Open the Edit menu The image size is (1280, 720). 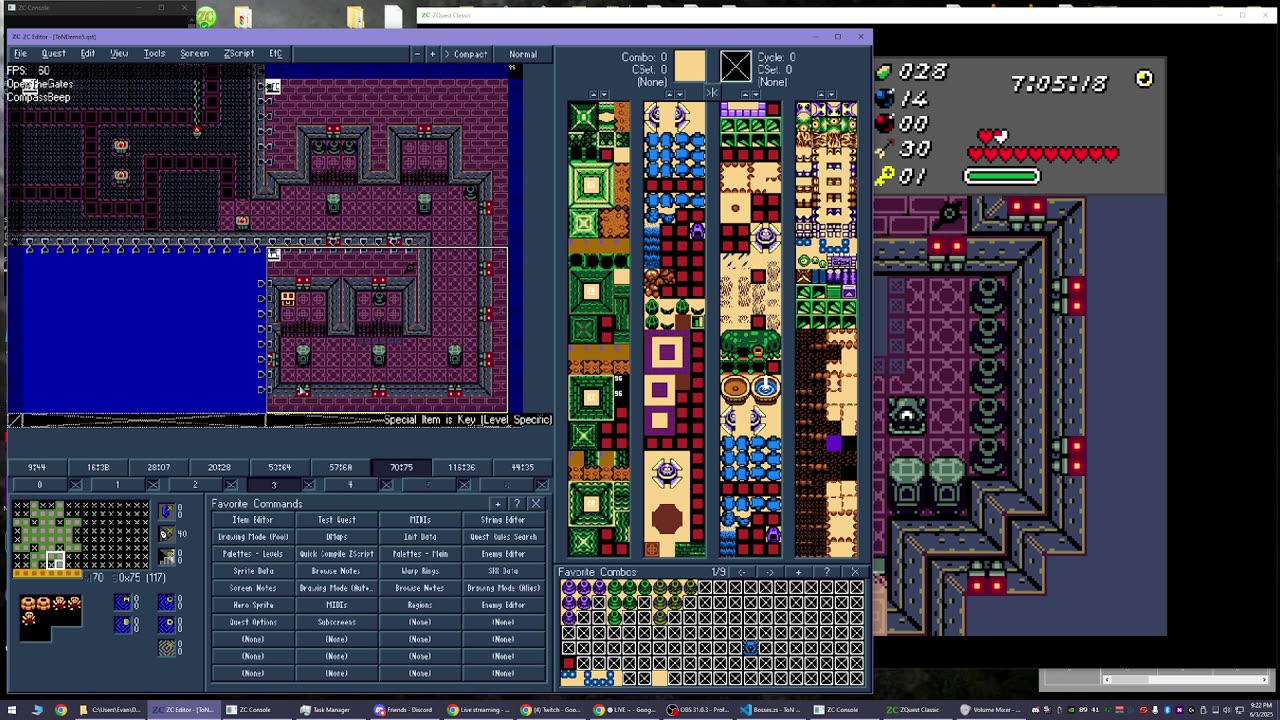pyautogui.click(x=88, y=53)
